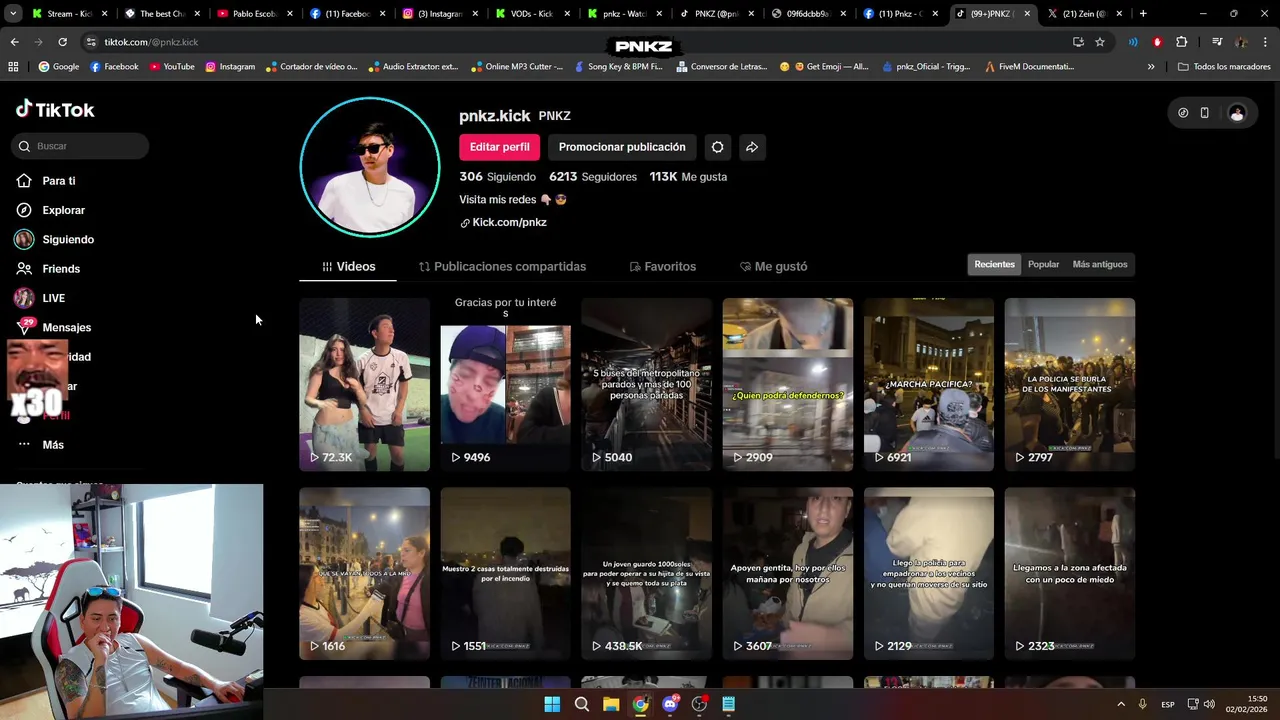Switch to the Favoritos tab
Image resolution: width=1280 pixels, height=720 pixels.
[x=662, y=267]
